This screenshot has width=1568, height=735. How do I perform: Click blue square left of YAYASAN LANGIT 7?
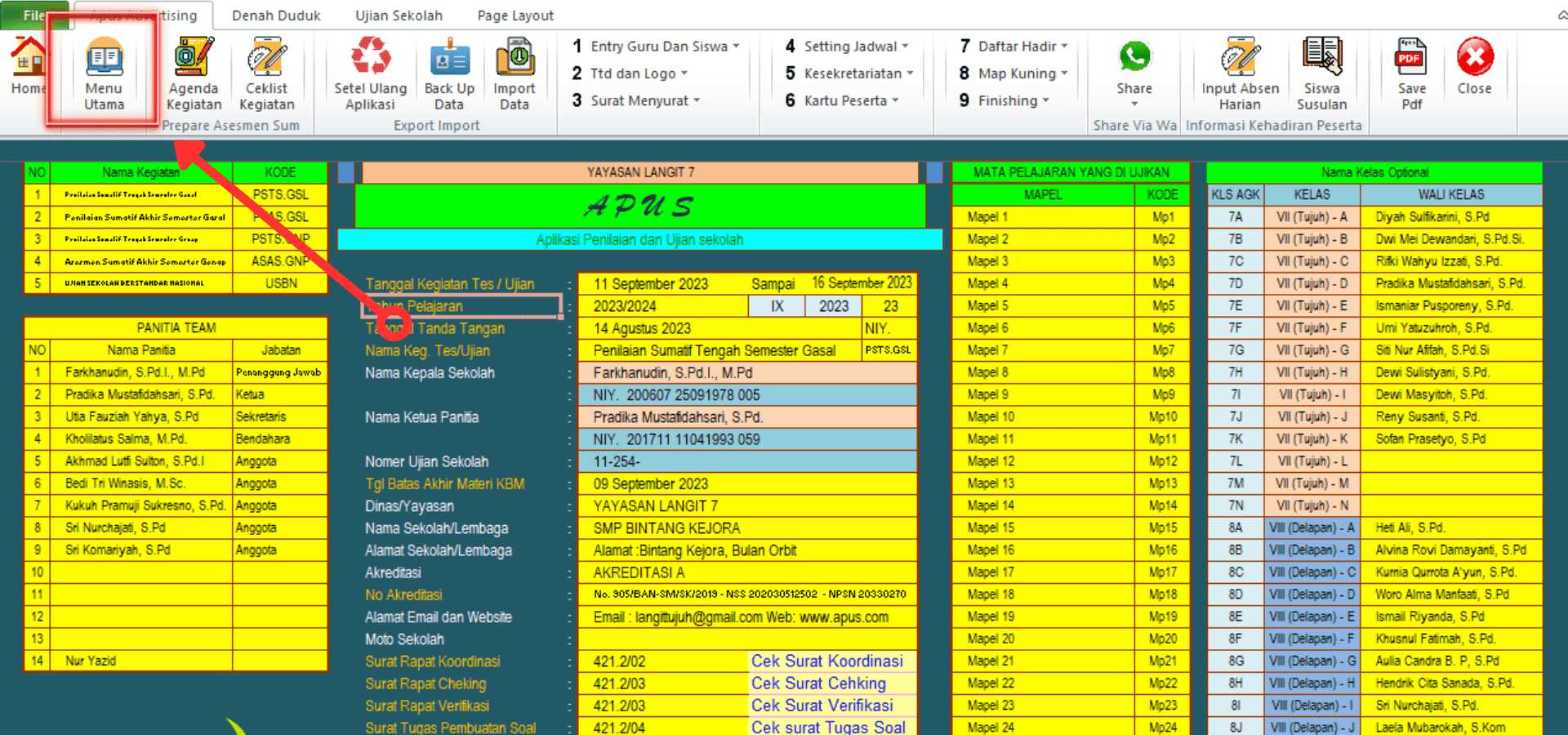(346, 172)
